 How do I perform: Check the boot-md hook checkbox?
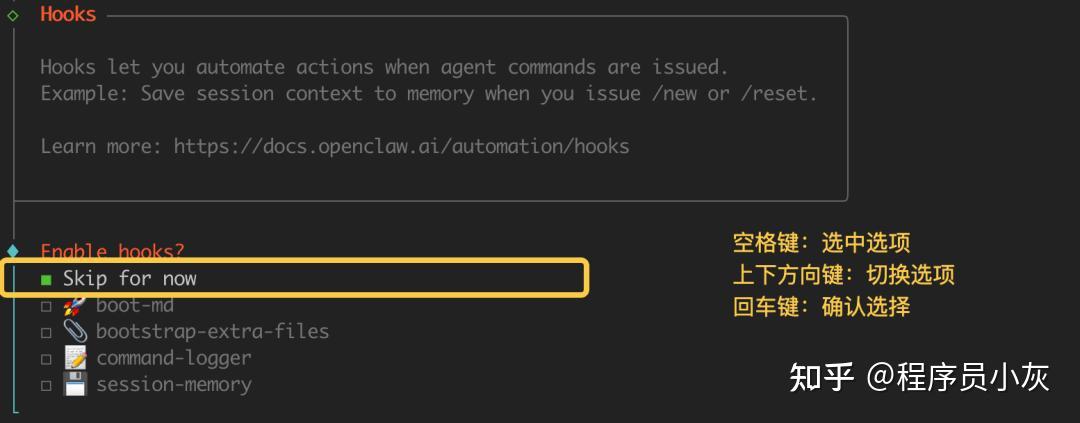[46, 306]
